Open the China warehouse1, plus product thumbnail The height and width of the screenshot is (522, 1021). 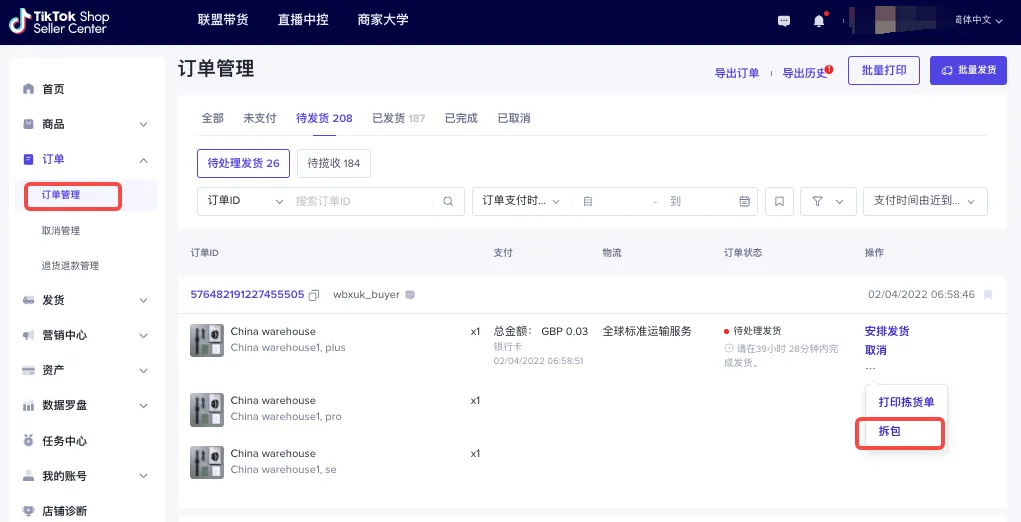click(x=207, y=340)
